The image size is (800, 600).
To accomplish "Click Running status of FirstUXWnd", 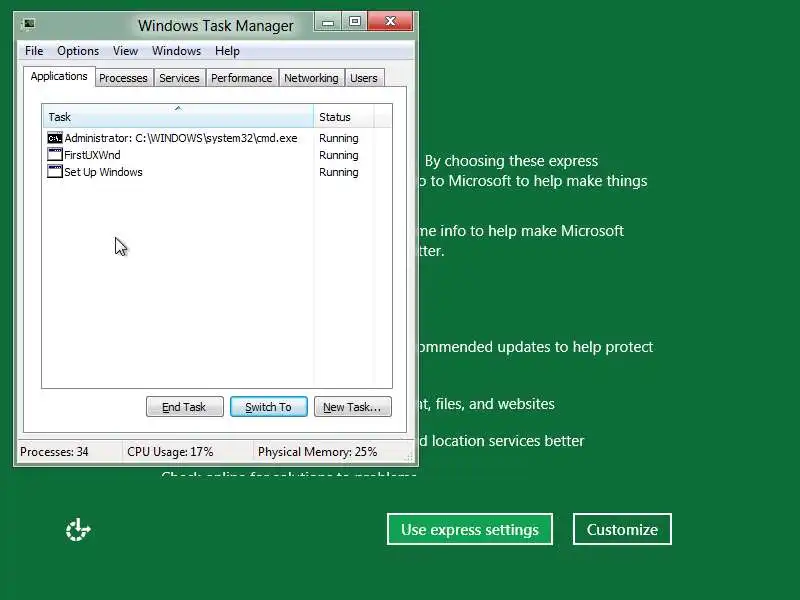I will click(339, 155).
